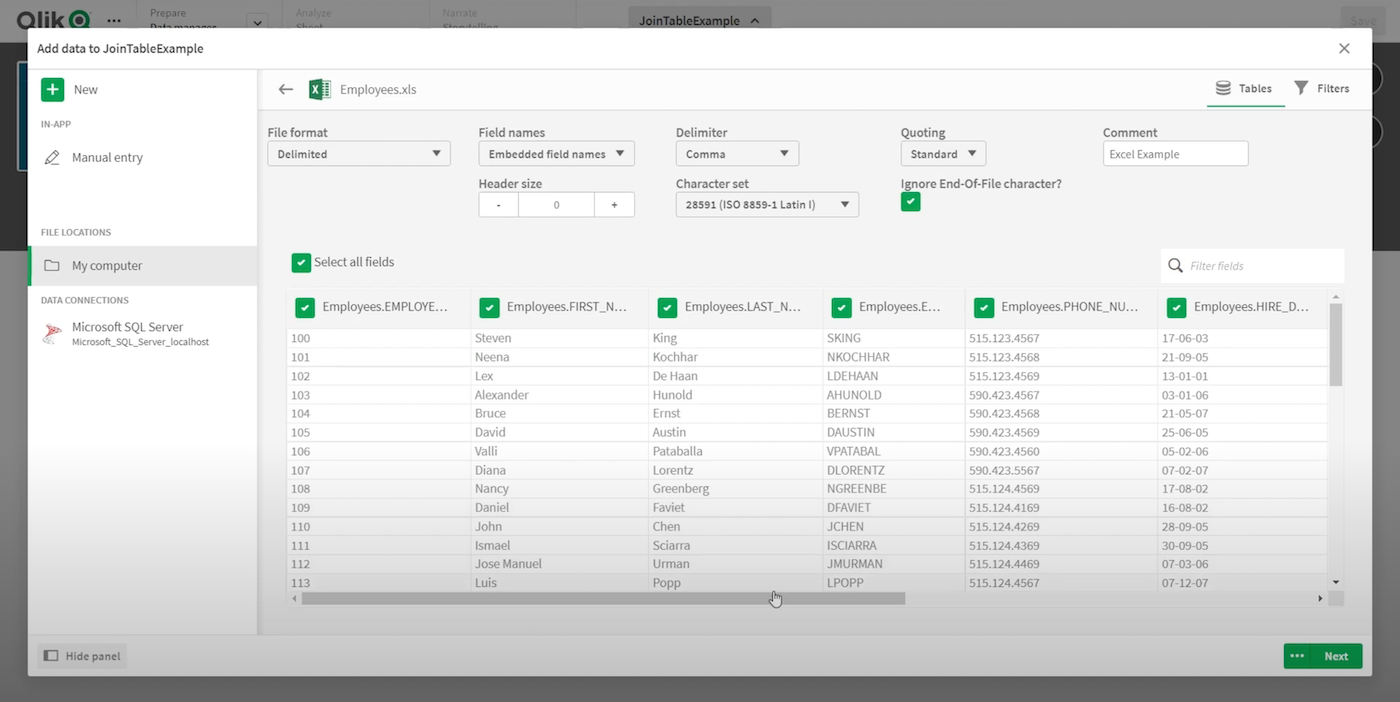Open more options beside the Next button
This screenshot has height=702, width=1400.
point(1297,656)
